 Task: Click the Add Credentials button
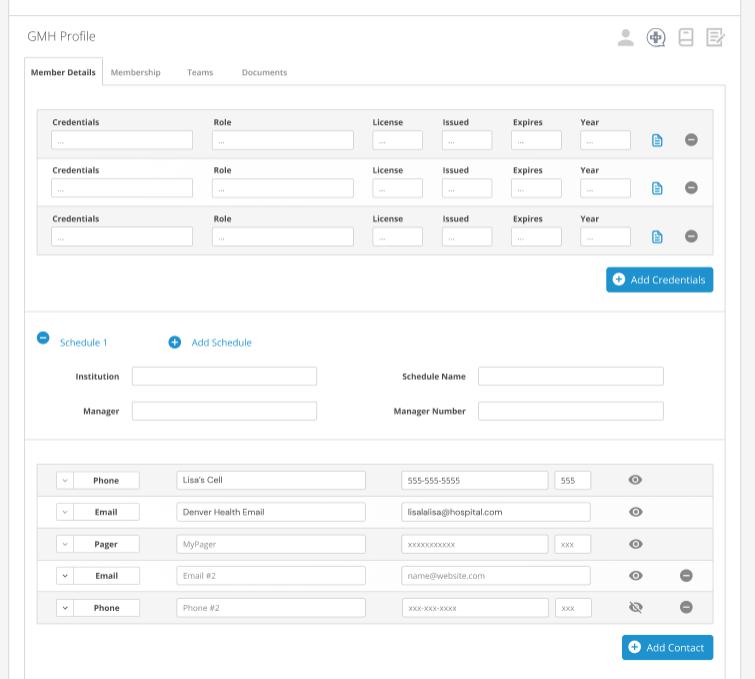point(659,280)
